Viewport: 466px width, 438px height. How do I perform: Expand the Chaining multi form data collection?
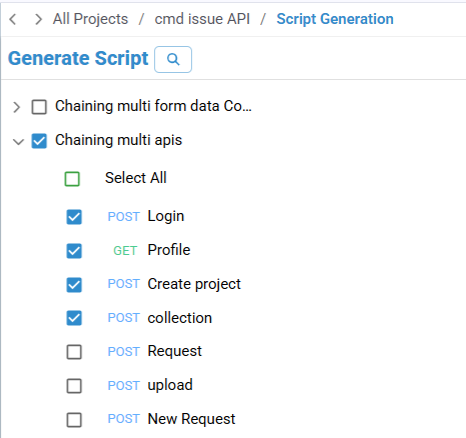16,107
